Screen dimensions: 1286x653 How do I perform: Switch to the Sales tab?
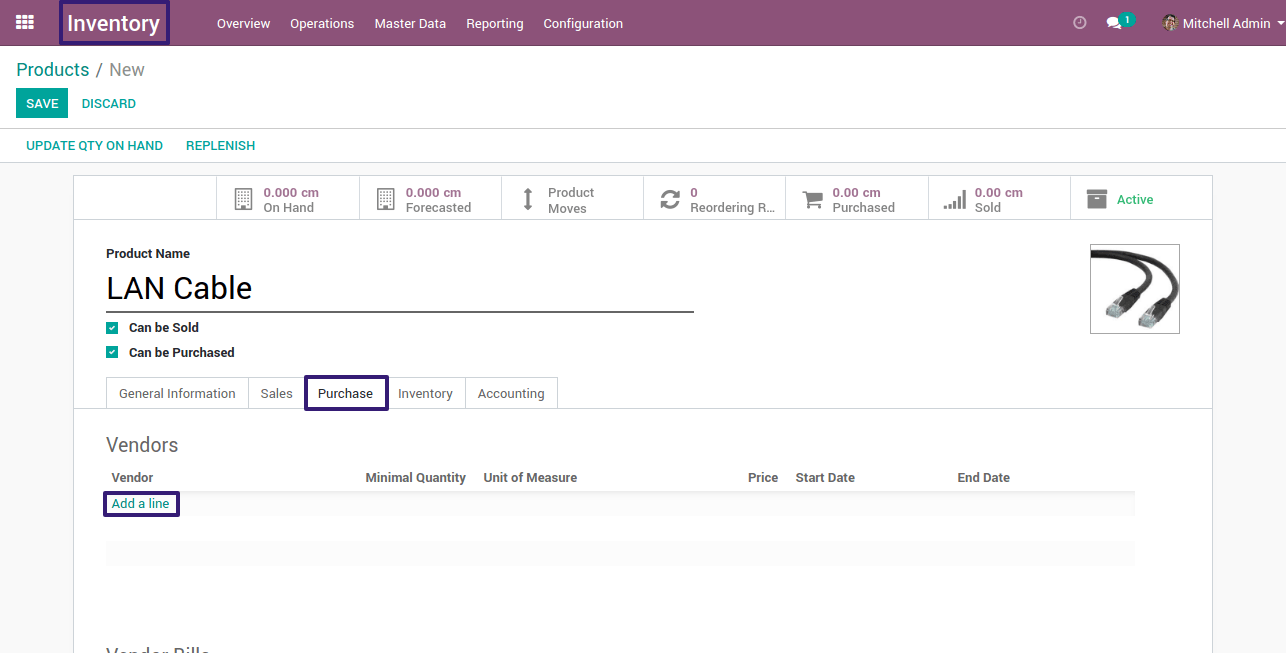coord(276,393)
